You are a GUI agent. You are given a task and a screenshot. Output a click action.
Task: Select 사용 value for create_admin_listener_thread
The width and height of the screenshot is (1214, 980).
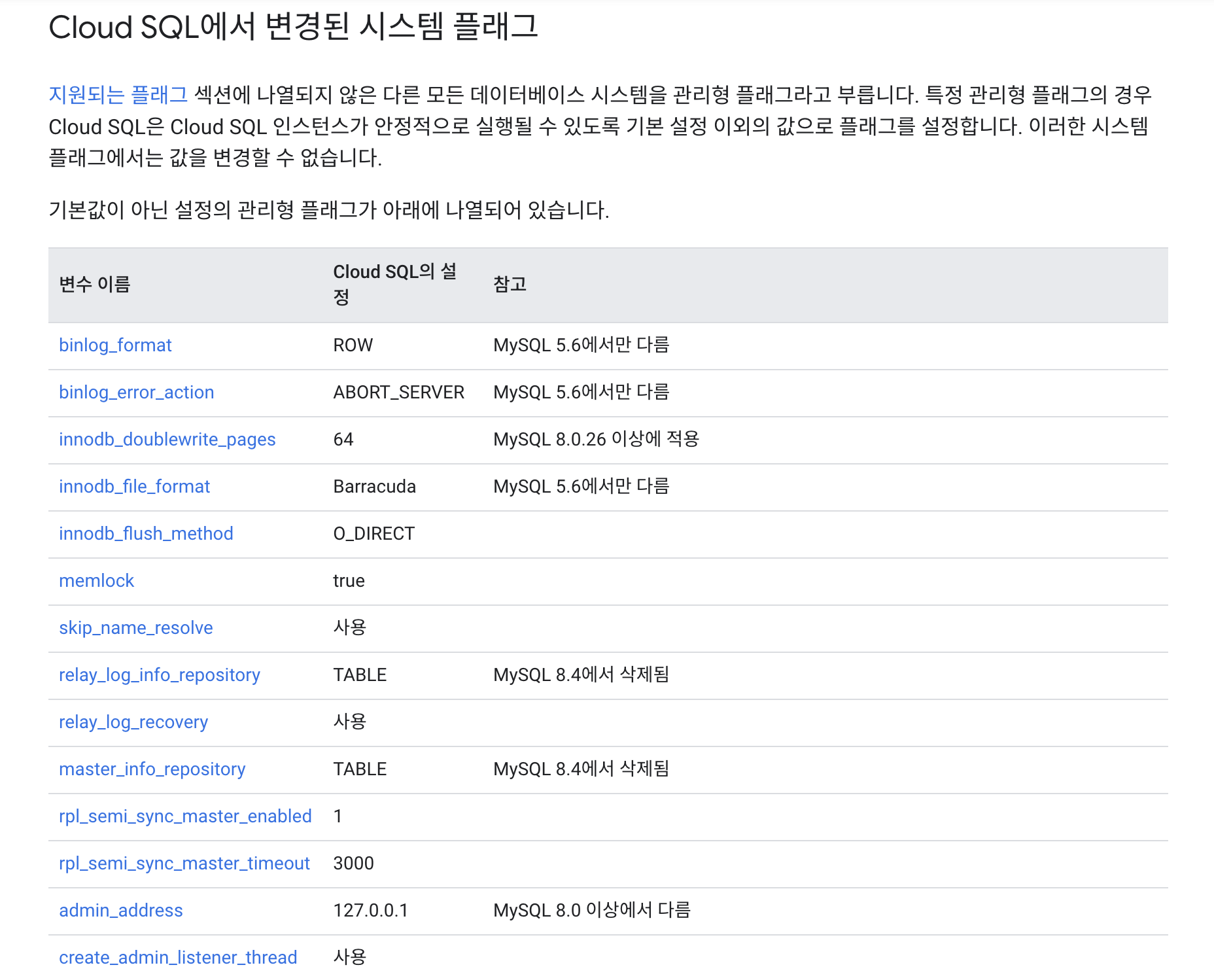point(350,958)
